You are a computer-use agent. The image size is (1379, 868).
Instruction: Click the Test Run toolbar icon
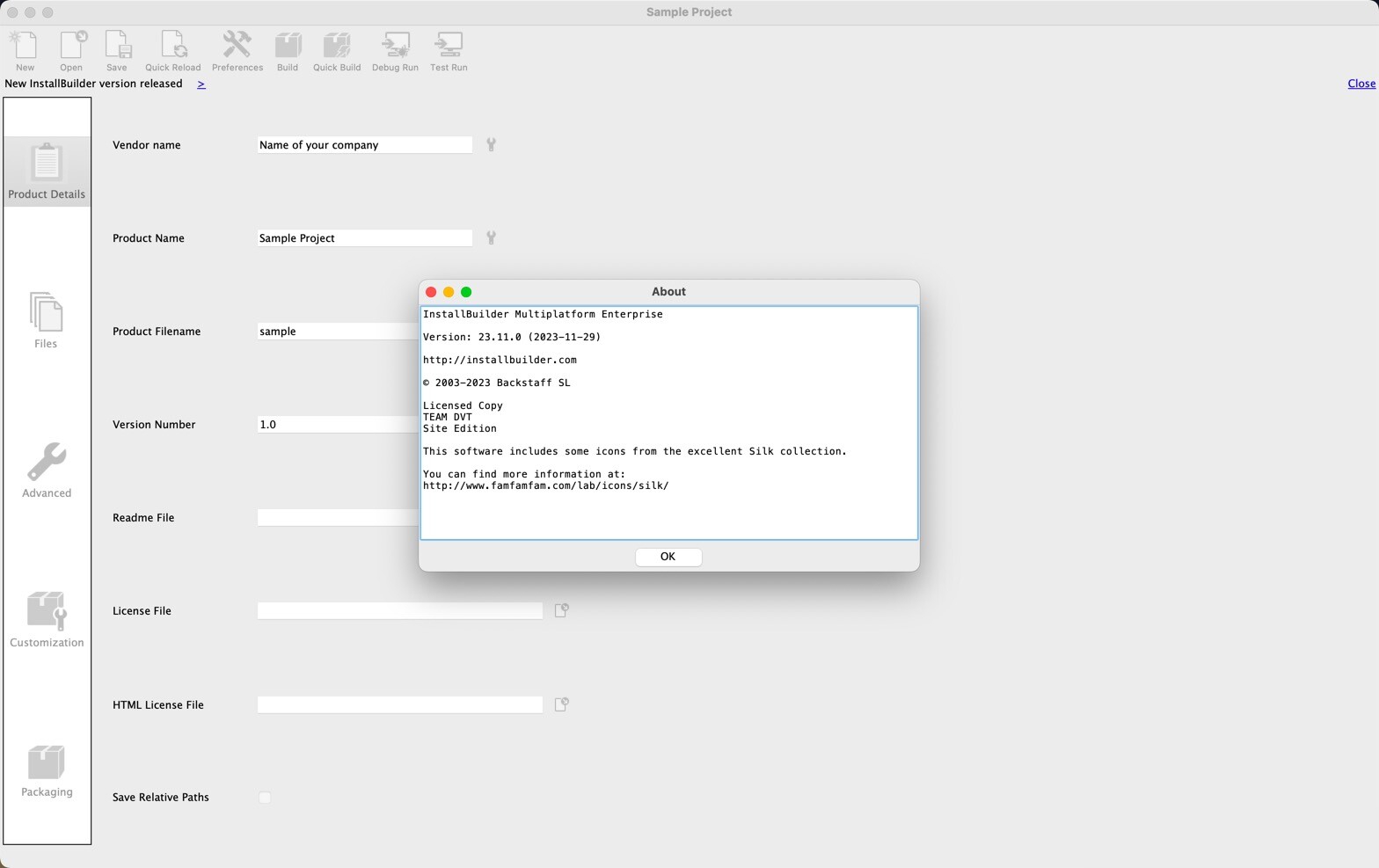(449, 51)
